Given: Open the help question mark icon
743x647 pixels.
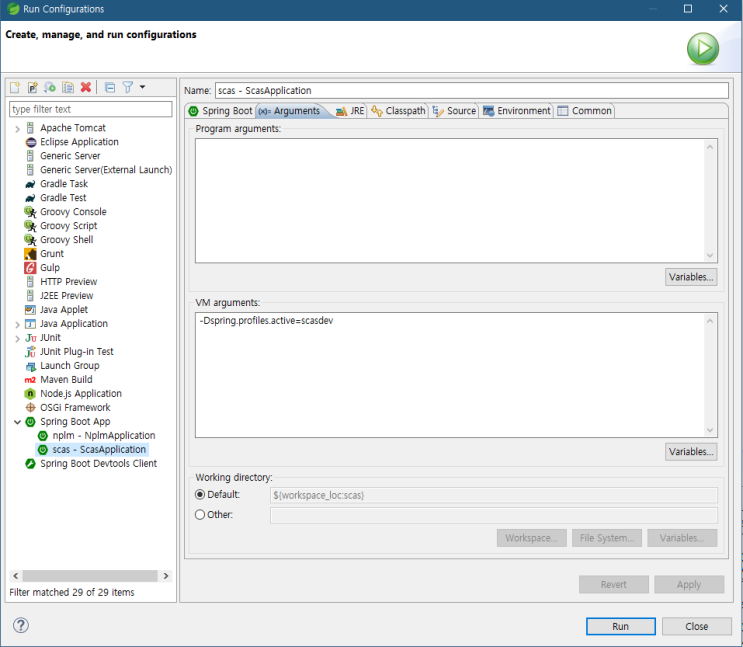Looking at the screenshot, I should pos(21,625).
